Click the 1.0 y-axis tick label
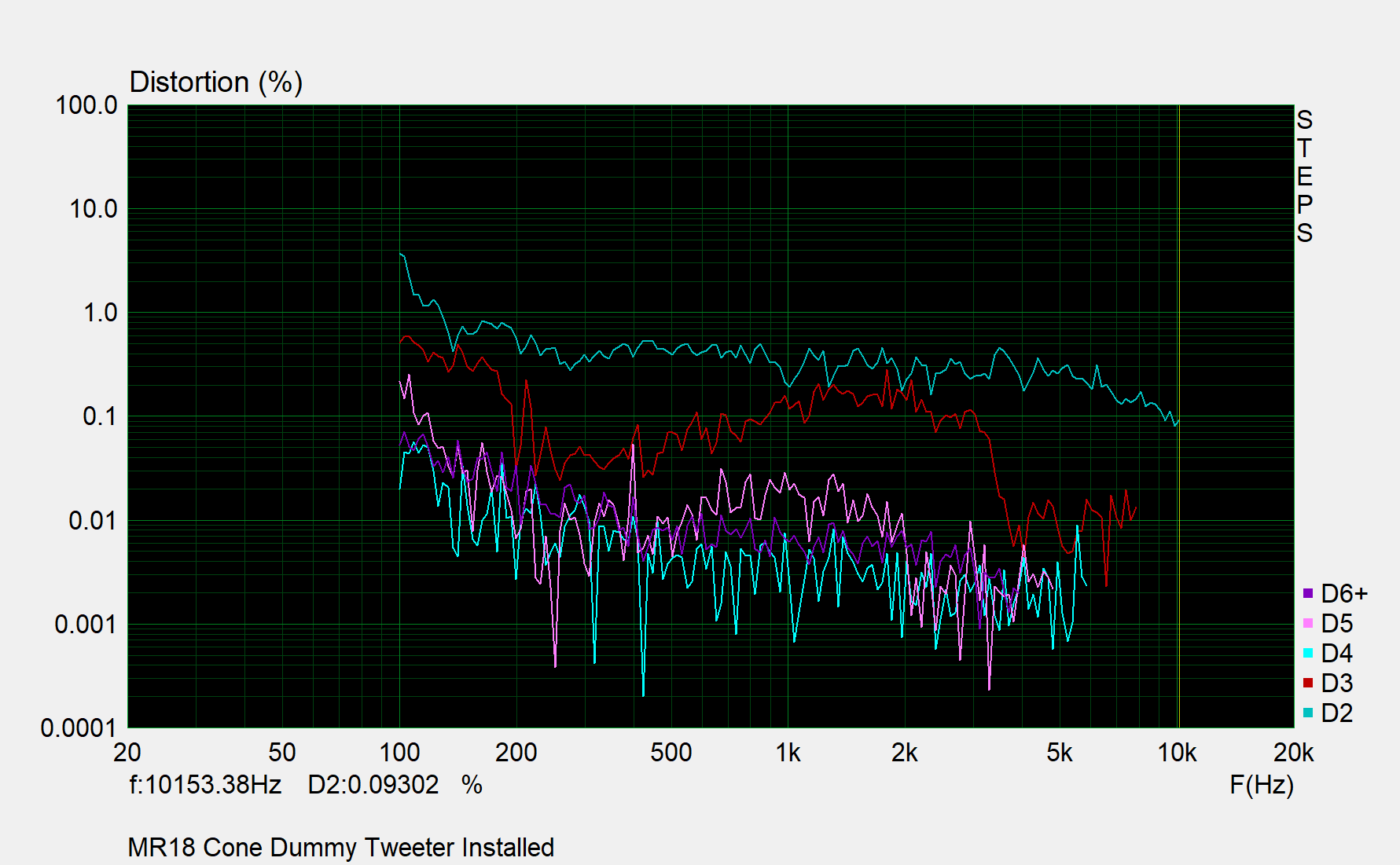1400x865 pixels. coord(100,313)
